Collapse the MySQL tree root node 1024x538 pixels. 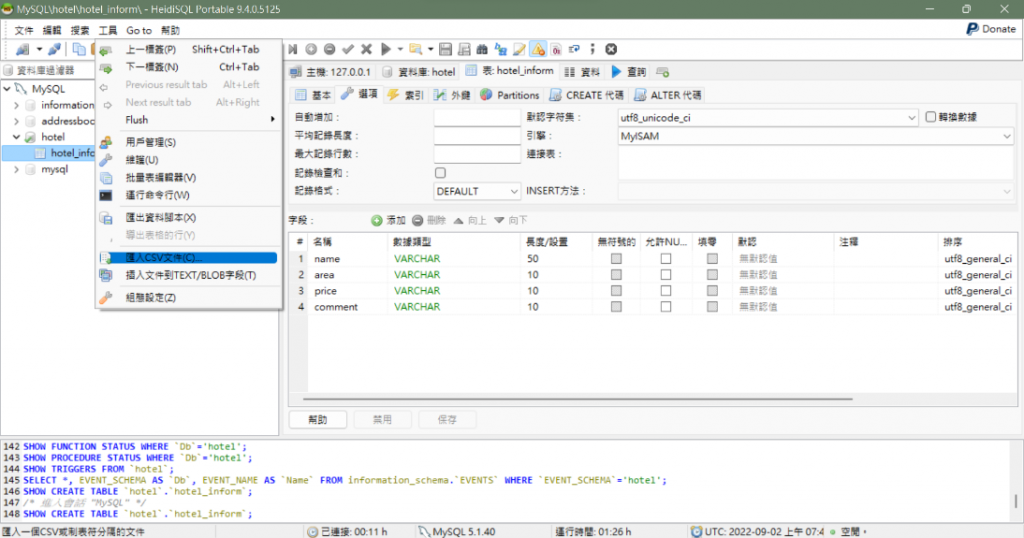[7, 88]
